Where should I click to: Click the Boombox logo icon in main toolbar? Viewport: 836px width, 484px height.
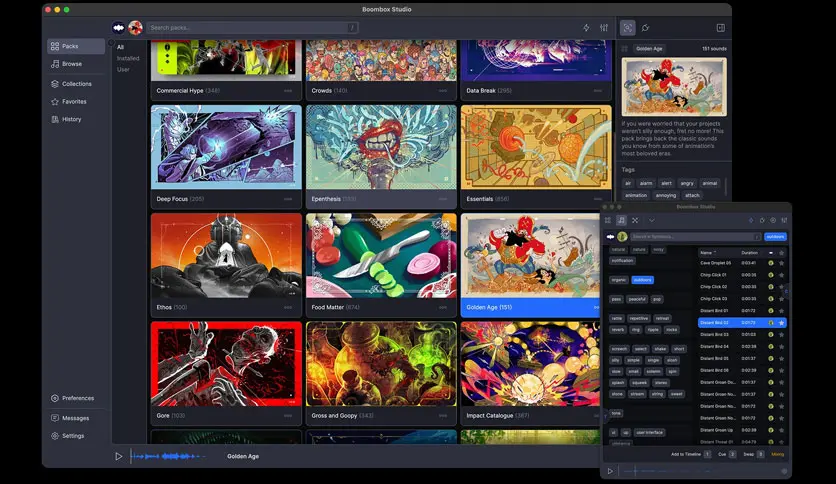coord(118,28)
